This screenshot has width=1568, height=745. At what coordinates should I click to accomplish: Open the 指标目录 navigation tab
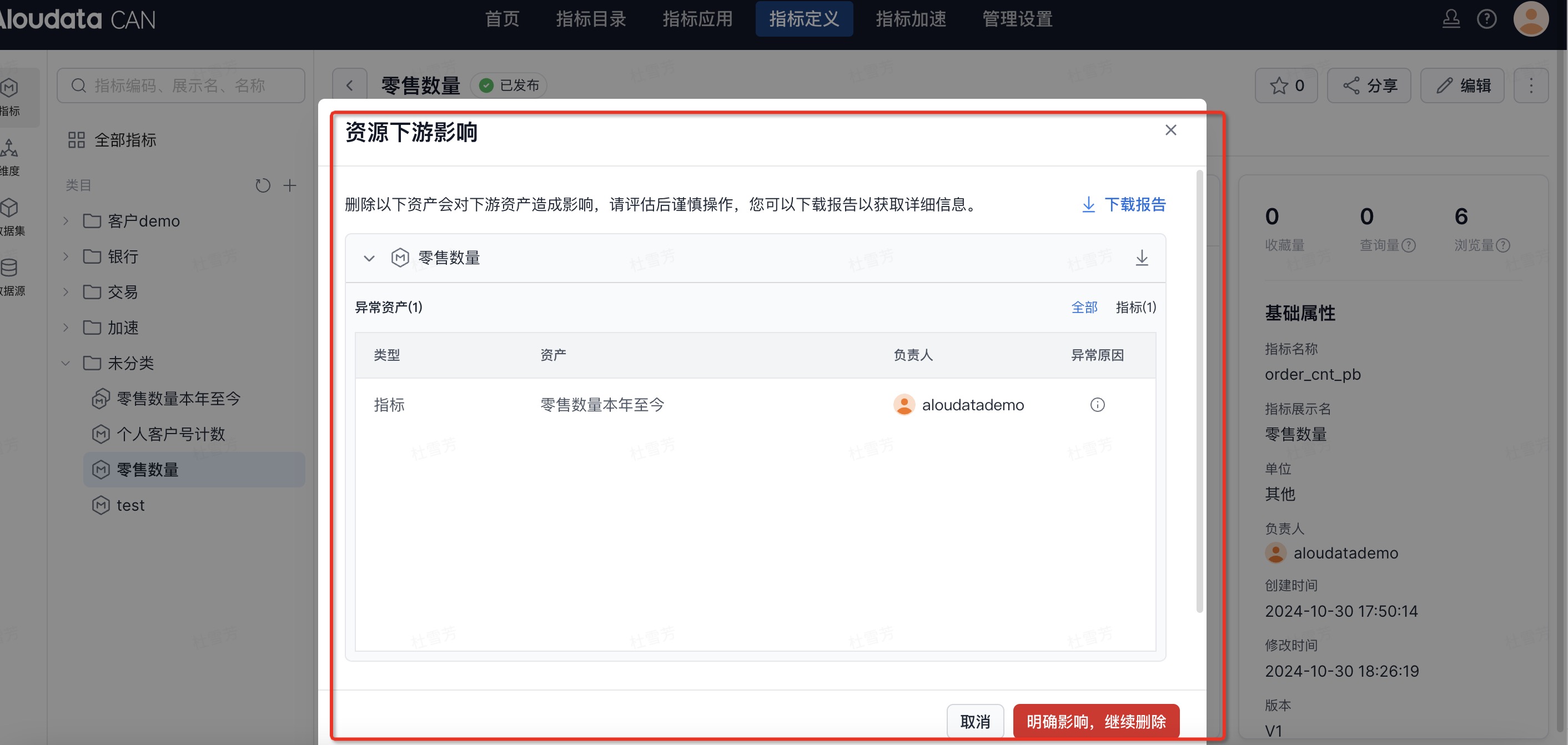pyautogui.click(x=590, y=19)
